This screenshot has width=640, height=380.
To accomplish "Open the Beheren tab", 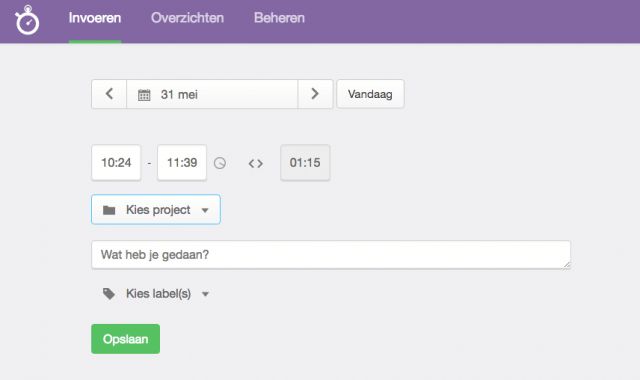I will (x=279, y=18).
